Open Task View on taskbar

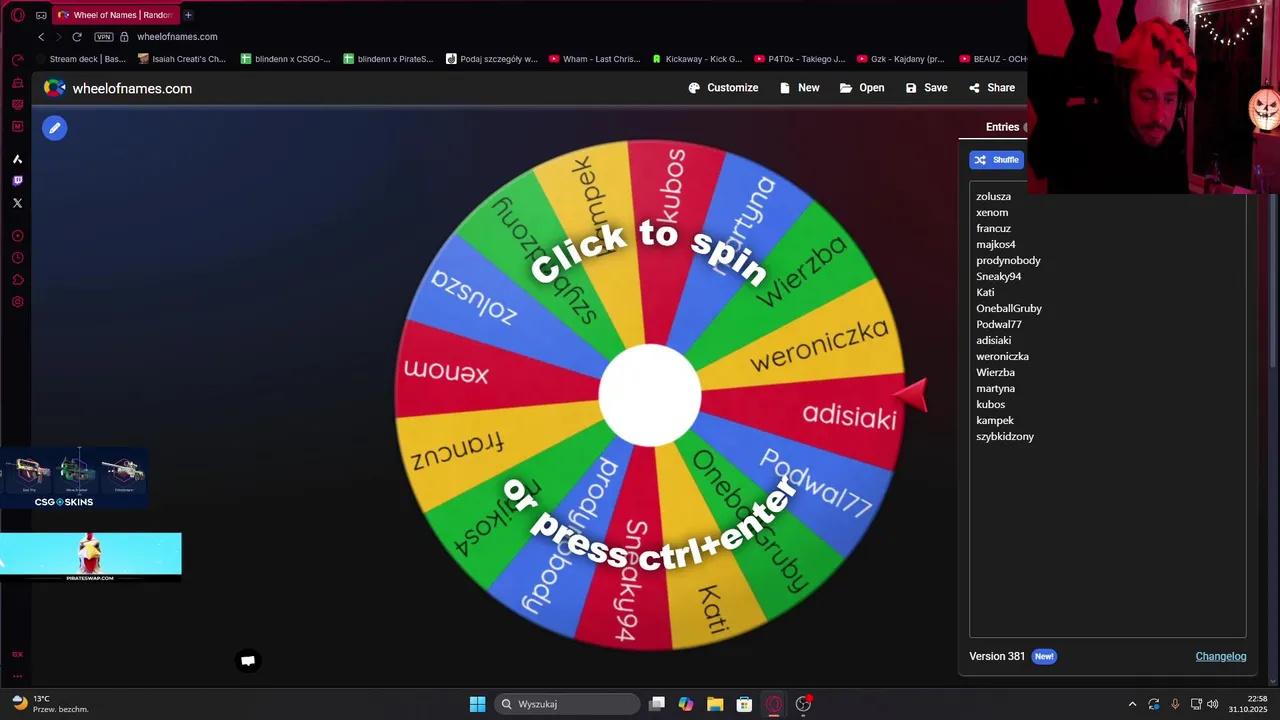point(657,704)
